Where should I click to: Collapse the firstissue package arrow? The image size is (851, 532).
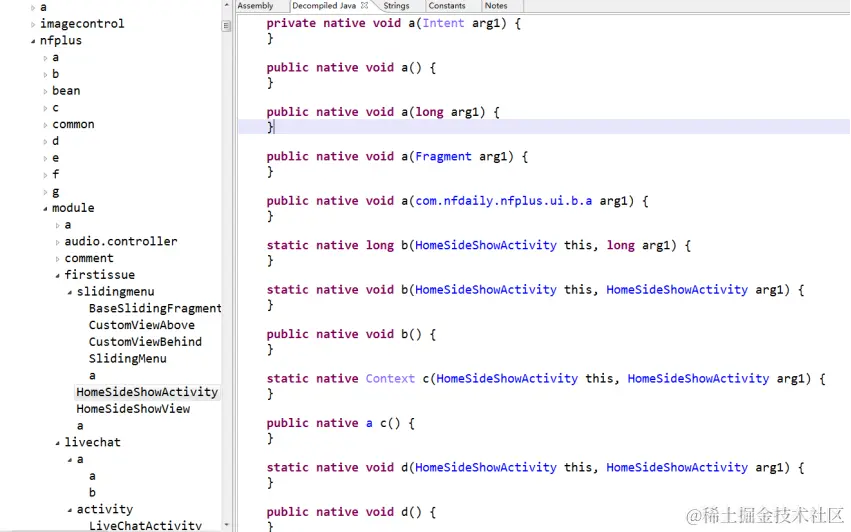tap(58, 276)
